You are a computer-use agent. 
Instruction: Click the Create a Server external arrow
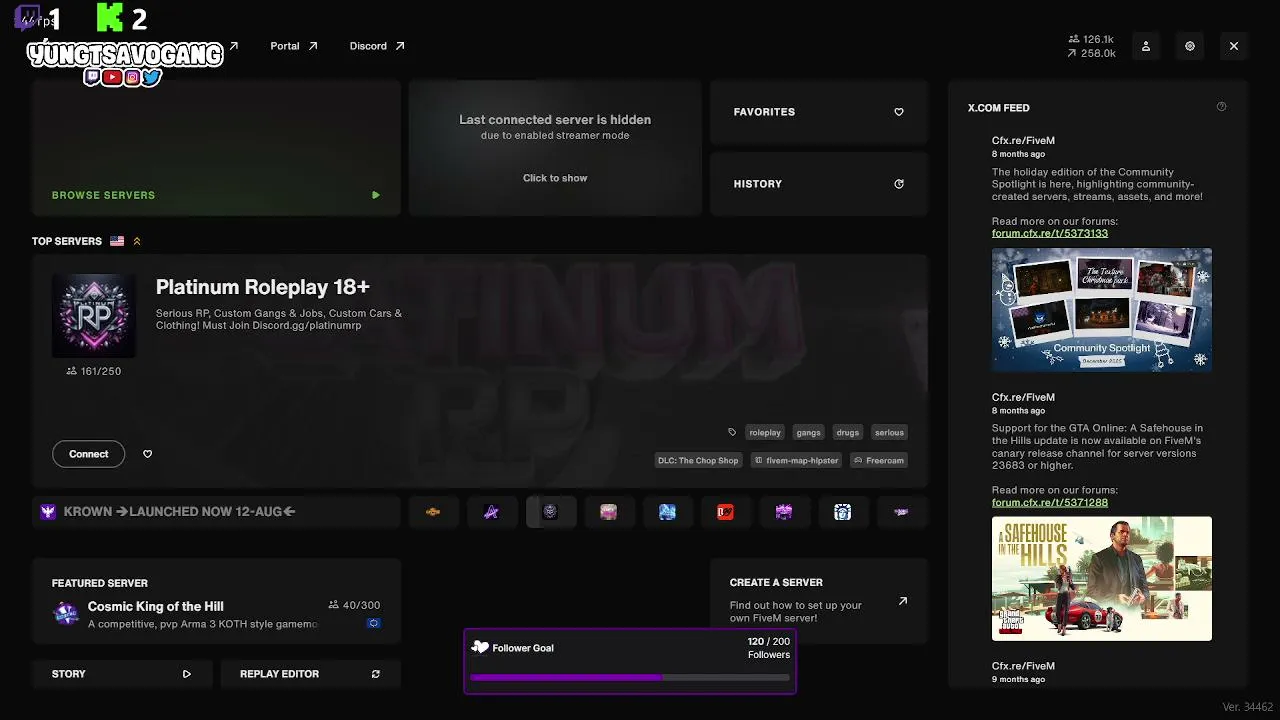903,601
